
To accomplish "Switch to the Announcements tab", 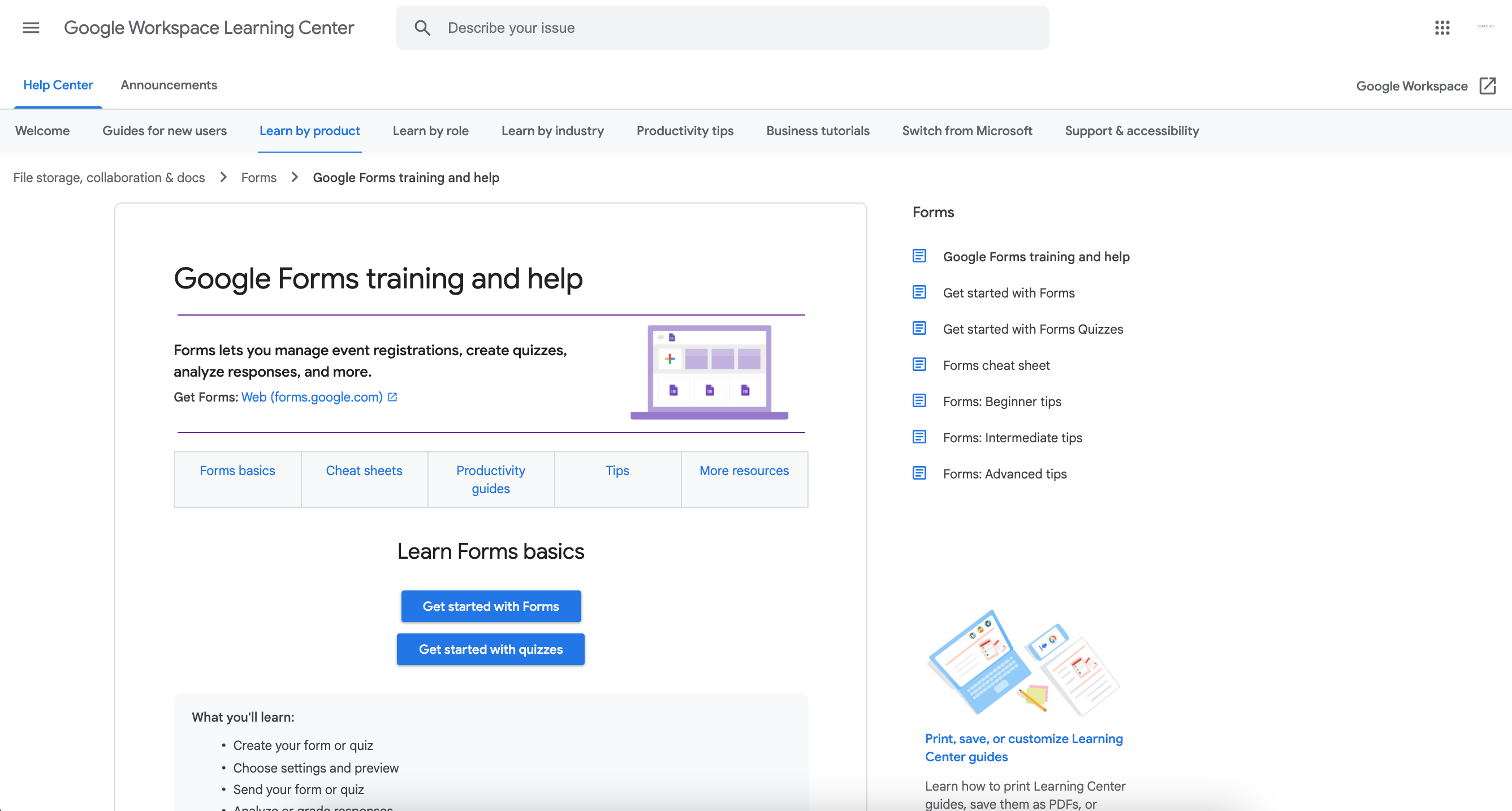I will click(x=169, y=85).
